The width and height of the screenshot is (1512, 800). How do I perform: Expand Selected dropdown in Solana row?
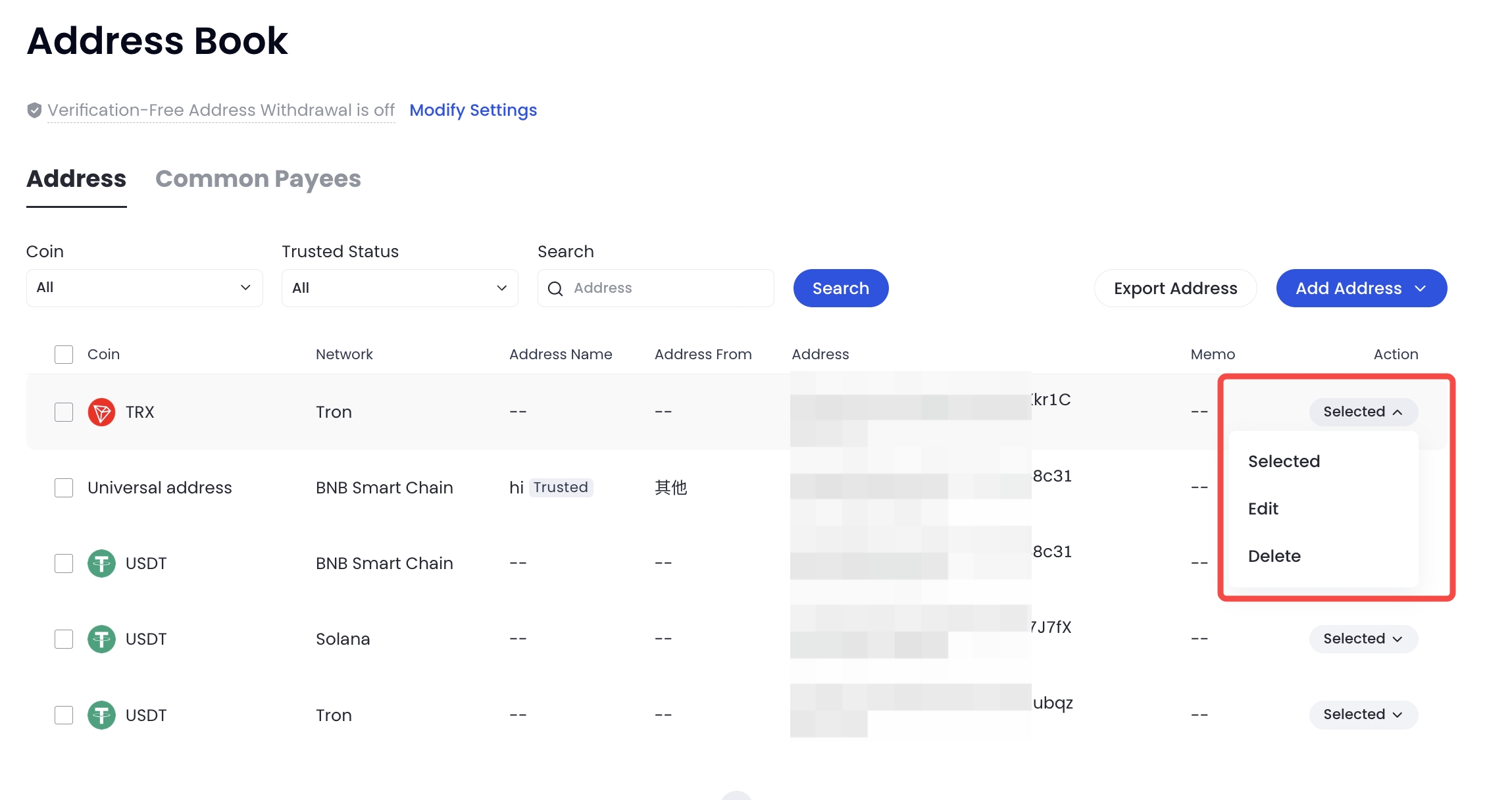click(x=1363, y=639)
